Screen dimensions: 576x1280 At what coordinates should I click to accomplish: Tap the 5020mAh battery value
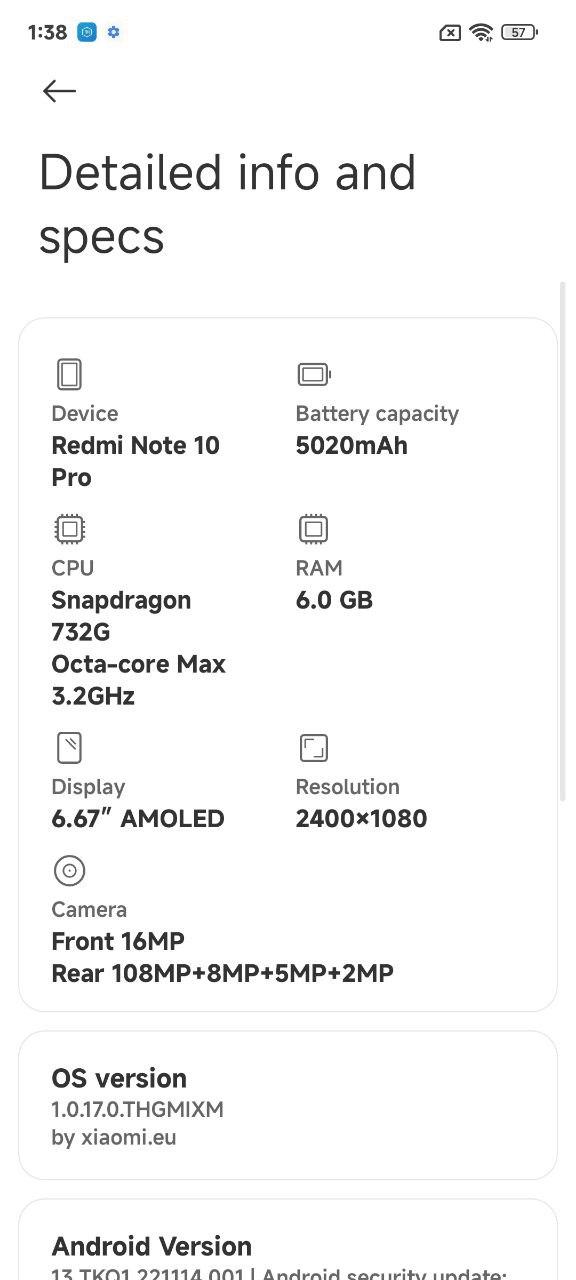[352, 445]
